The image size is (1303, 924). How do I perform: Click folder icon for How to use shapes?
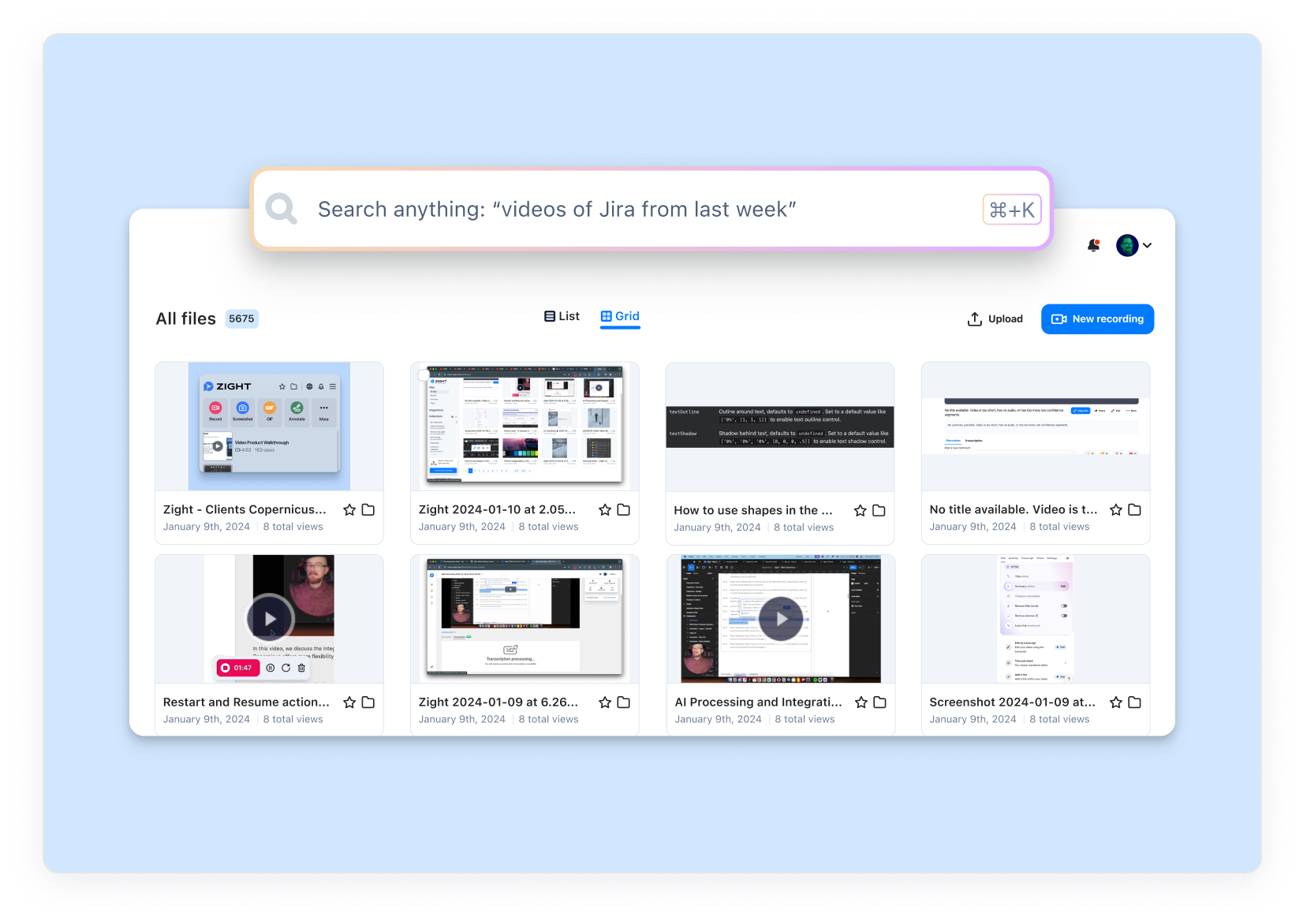pos(879,511)
